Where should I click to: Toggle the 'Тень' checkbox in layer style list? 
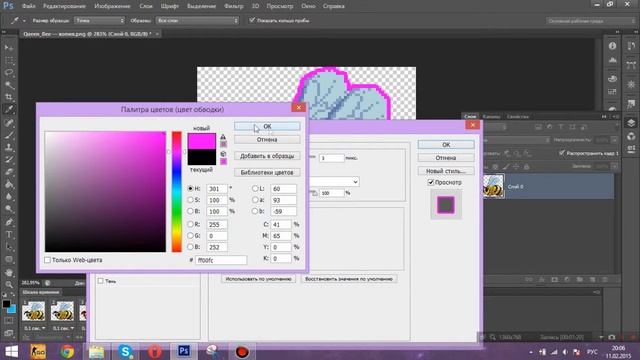[x=100, y=281]
